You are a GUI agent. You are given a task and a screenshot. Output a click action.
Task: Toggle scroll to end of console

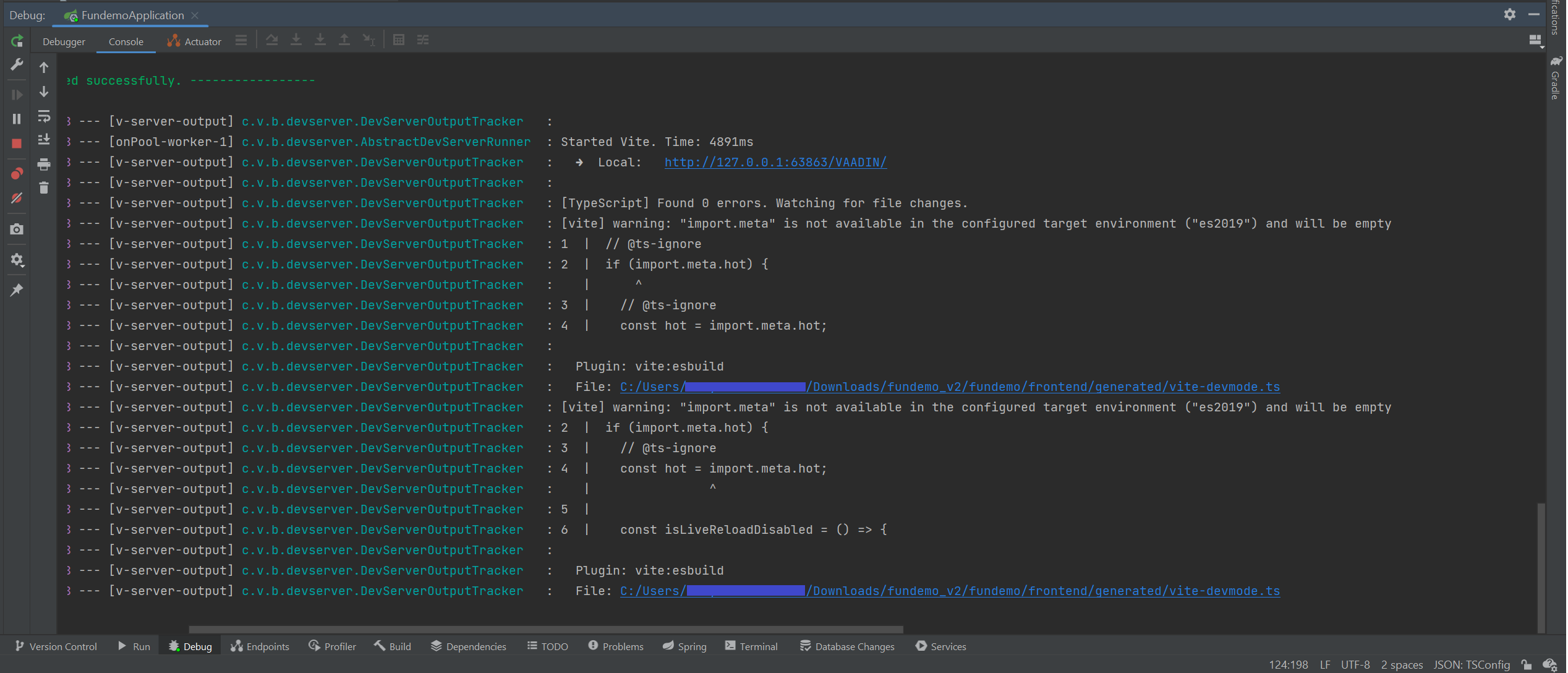point(44,140)
